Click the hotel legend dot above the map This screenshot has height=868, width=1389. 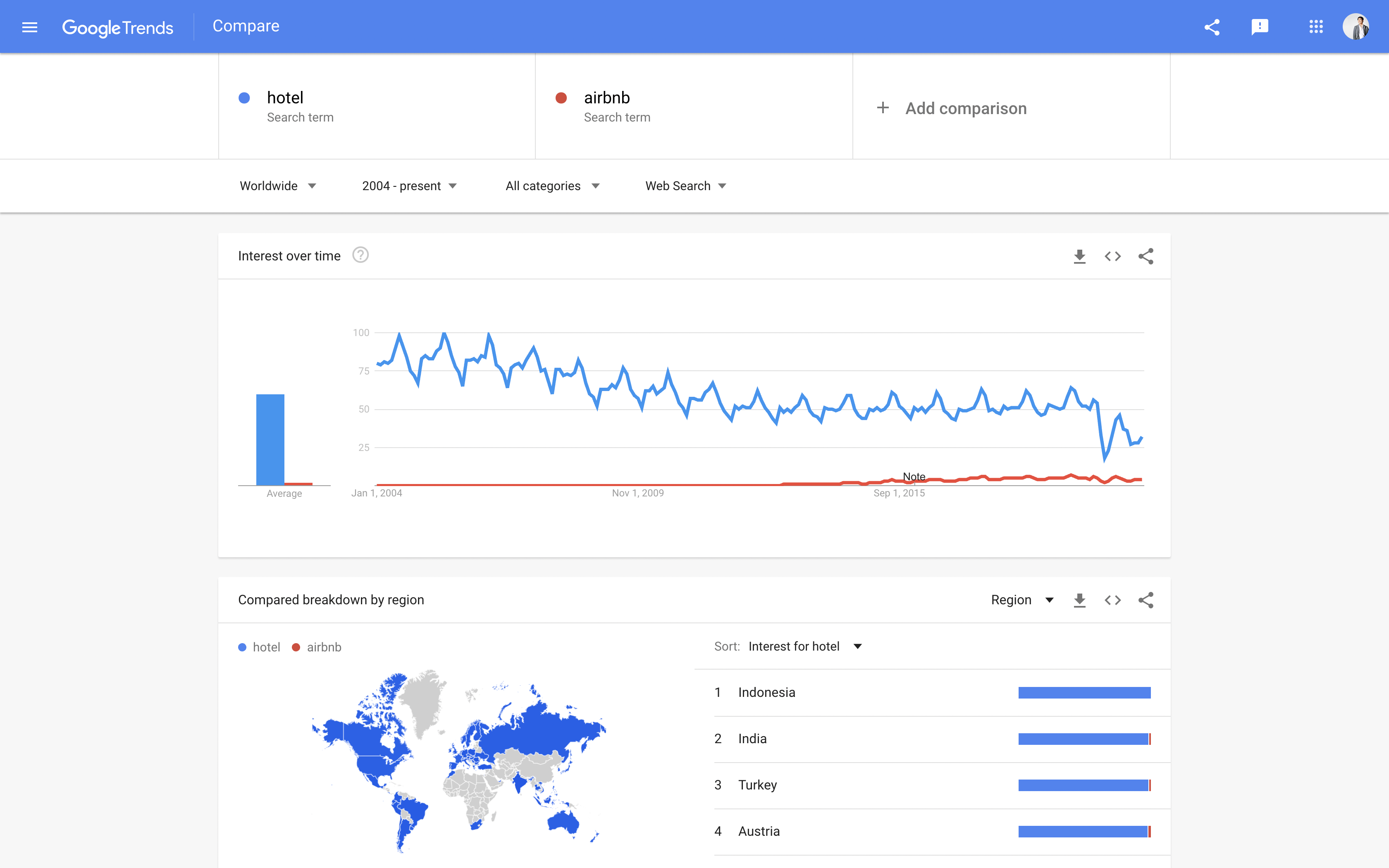[x=242, y=647]
